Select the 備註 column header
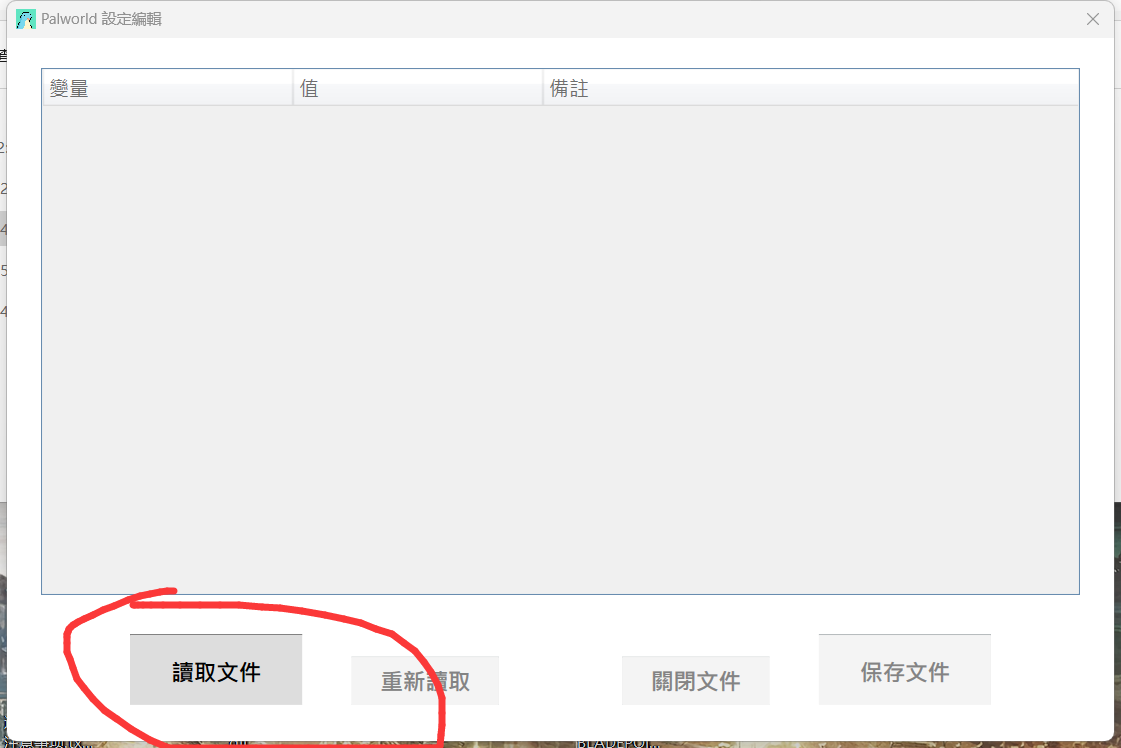The height and width of the screenshot is (748, 1121). (811, 88)
